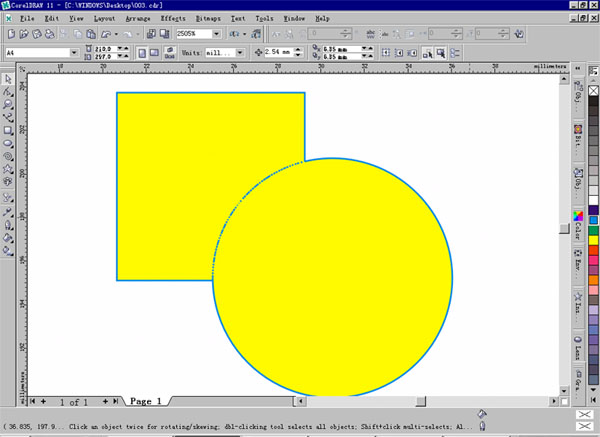The image size is (600, 437).
Task: Click the Import icon
Action: [151, 34]
